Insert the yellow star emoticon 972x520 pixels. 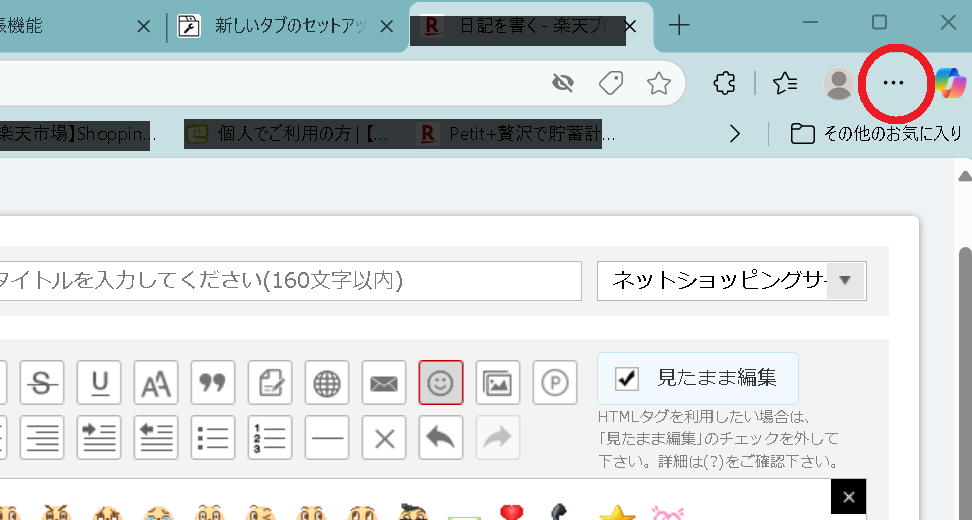(617, 513)
